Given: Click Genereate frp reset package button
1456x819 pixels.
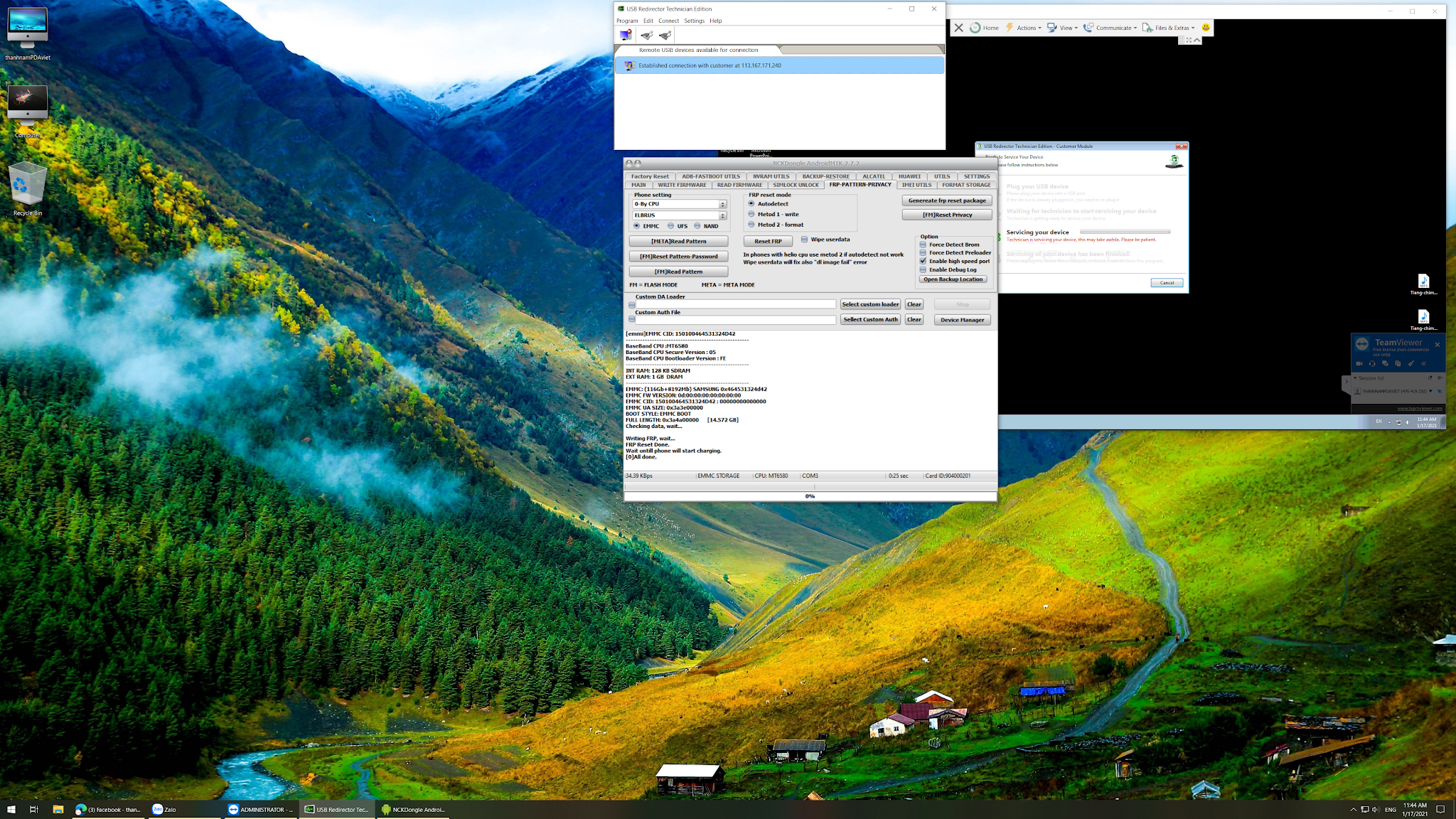Looking at the screenshot, I should pyautogui.click(x=947, y=200).
